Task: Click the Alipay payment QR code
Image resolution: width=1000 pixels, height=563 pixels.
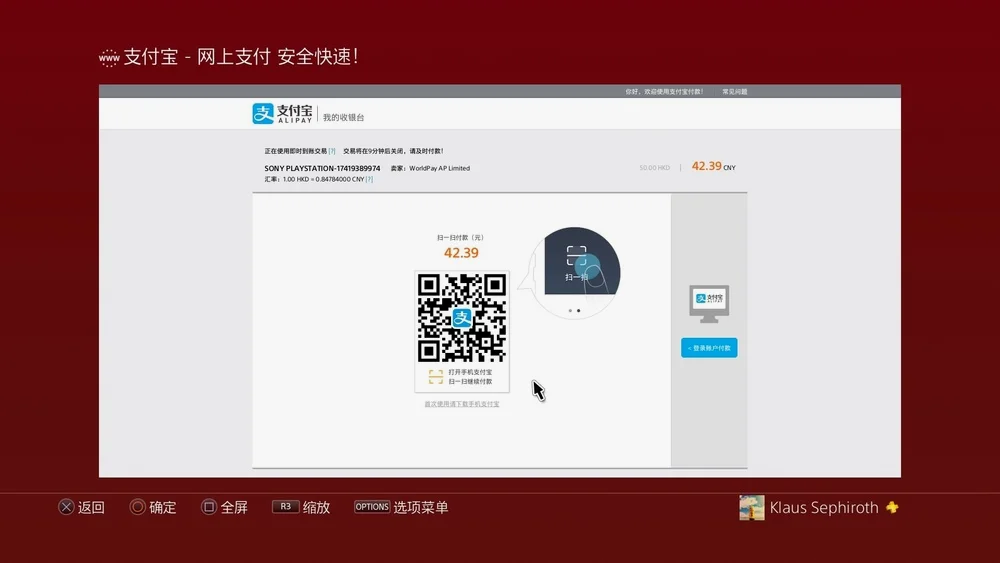Action: (x=462, y=318)
